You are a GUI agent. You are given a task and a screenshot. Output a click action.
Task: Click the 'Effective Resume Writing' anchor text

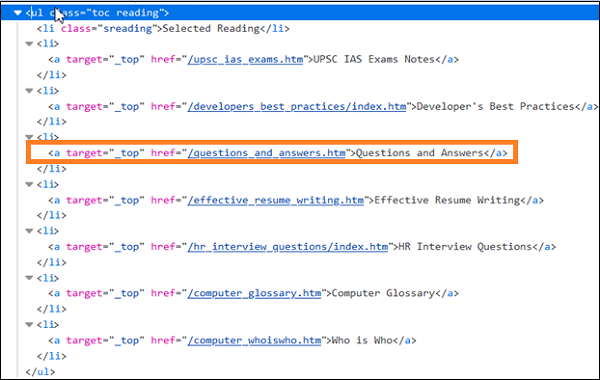tap(447, 200)
